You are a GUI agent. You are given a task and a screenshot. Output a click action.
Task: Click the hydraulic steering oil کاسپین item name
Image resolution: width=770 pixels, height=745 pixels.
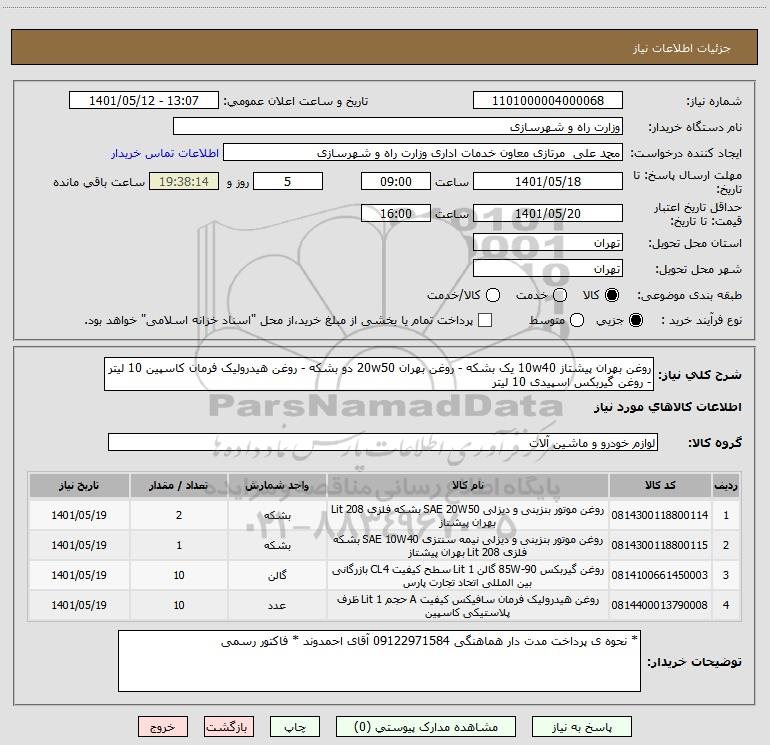tap(468, 606)
